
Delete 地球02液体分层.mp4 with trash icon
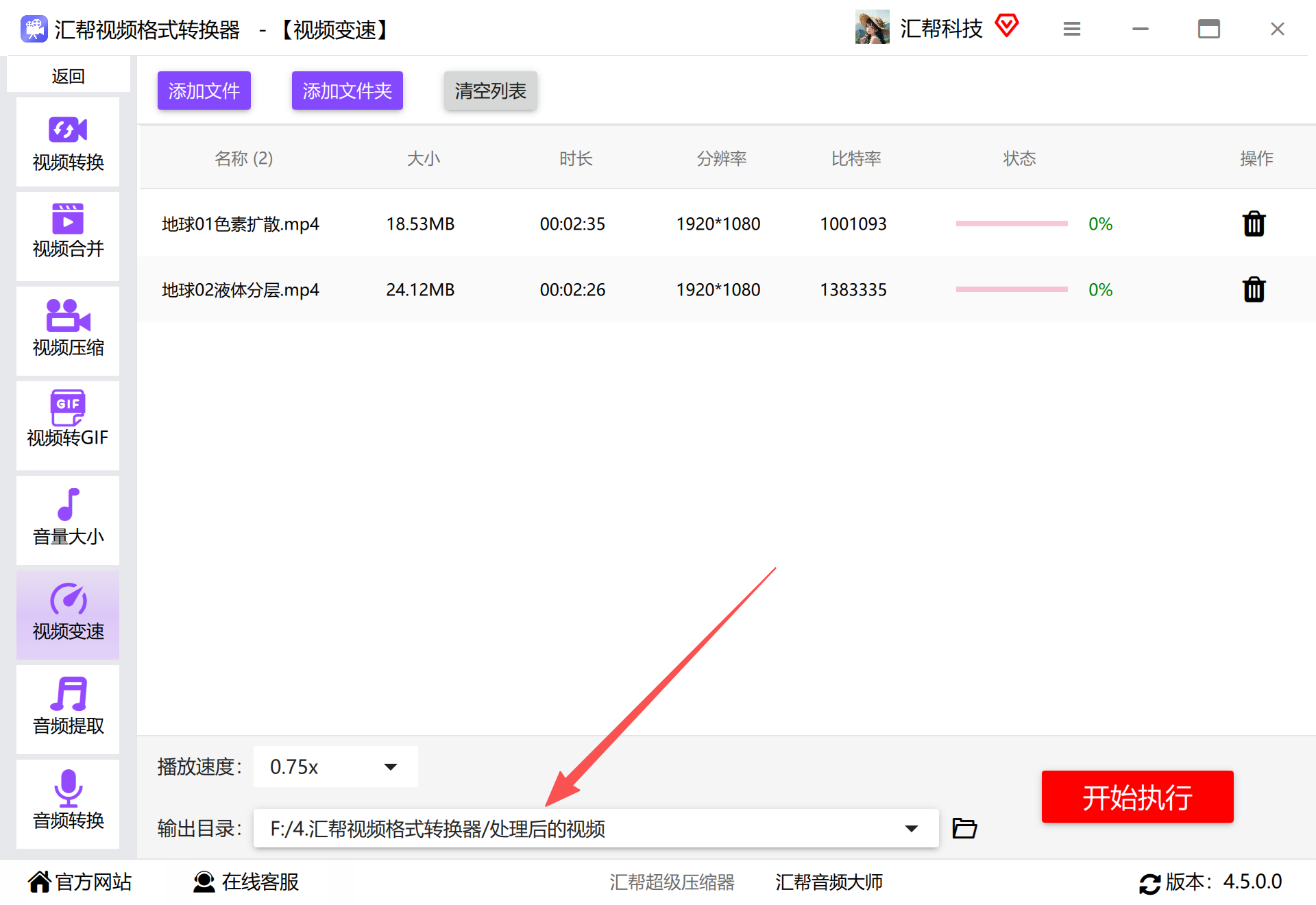pyautogui.click(x=1254, y=289)
